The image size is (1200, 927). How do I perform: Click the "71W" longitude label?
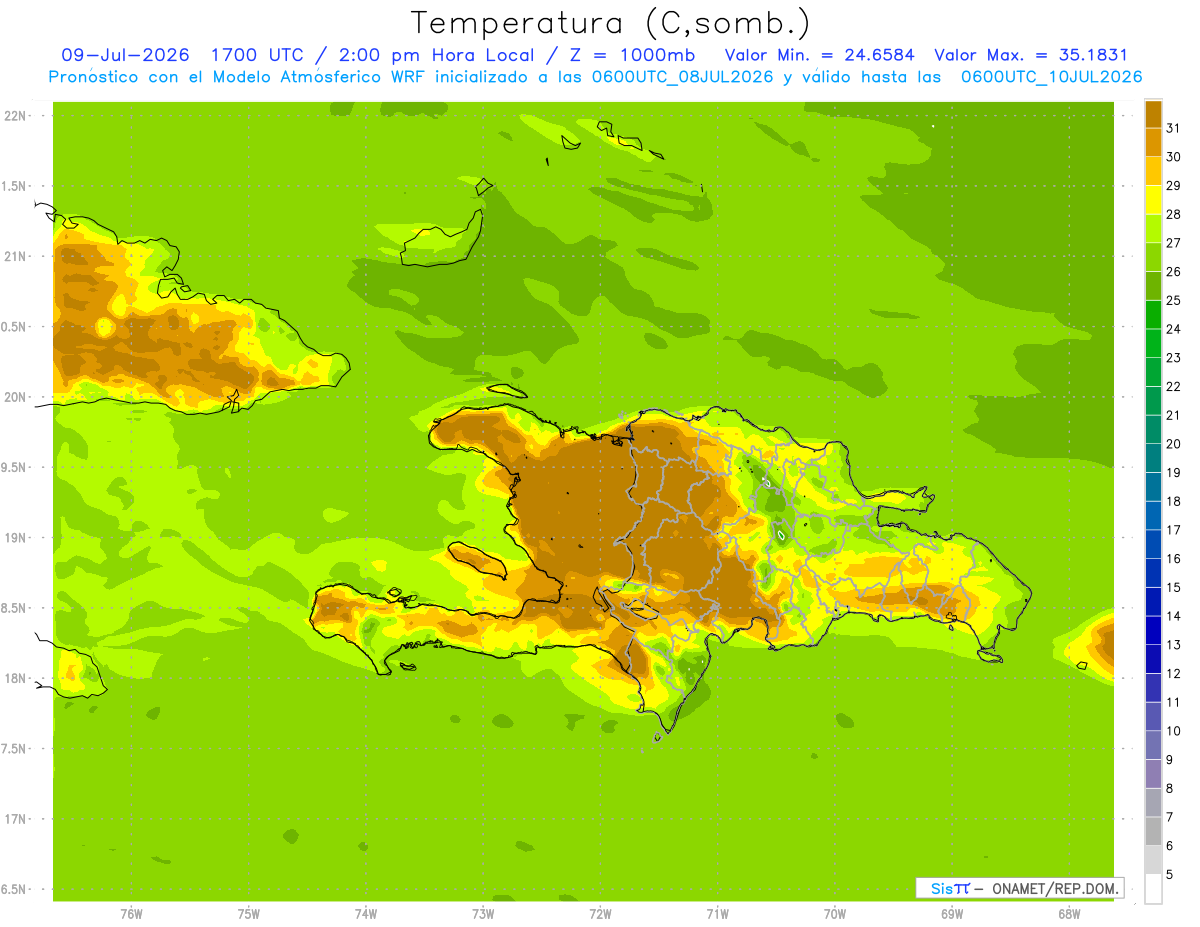click(717, 914)
